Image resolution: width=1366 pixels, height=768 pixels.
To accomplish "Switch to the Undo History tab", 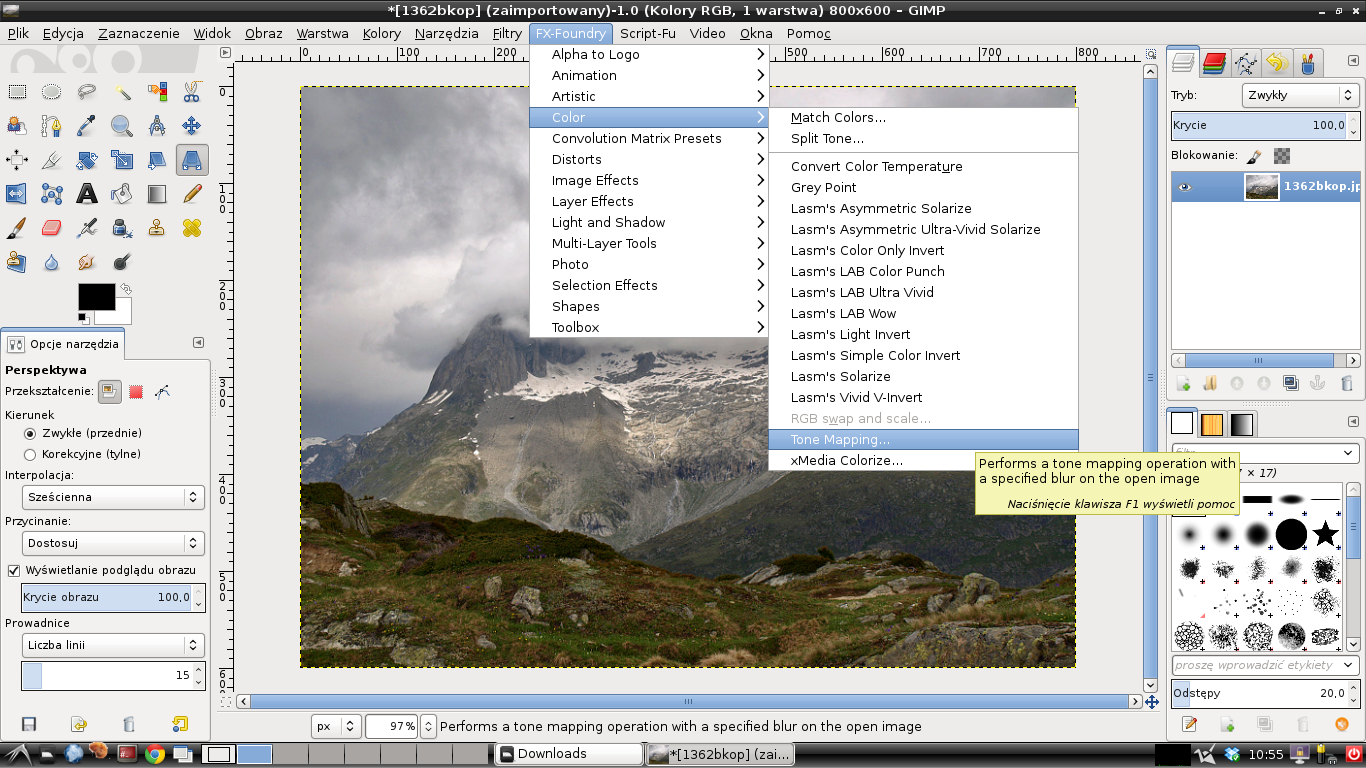I will (x=1276, y=64).
